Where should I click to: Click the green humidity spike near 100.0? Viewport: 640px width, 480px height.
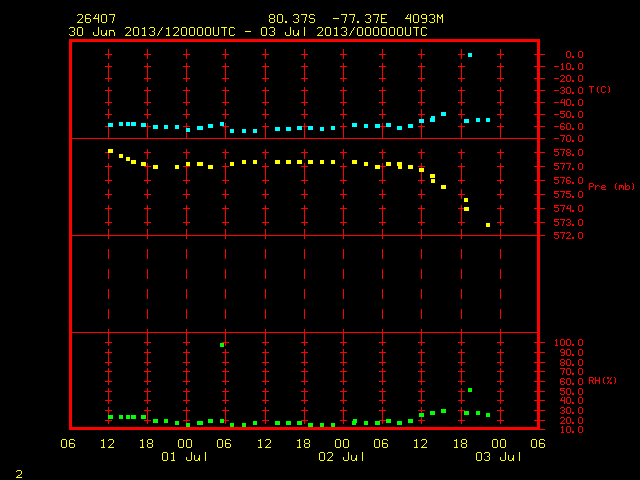click(x=222, y=345)
